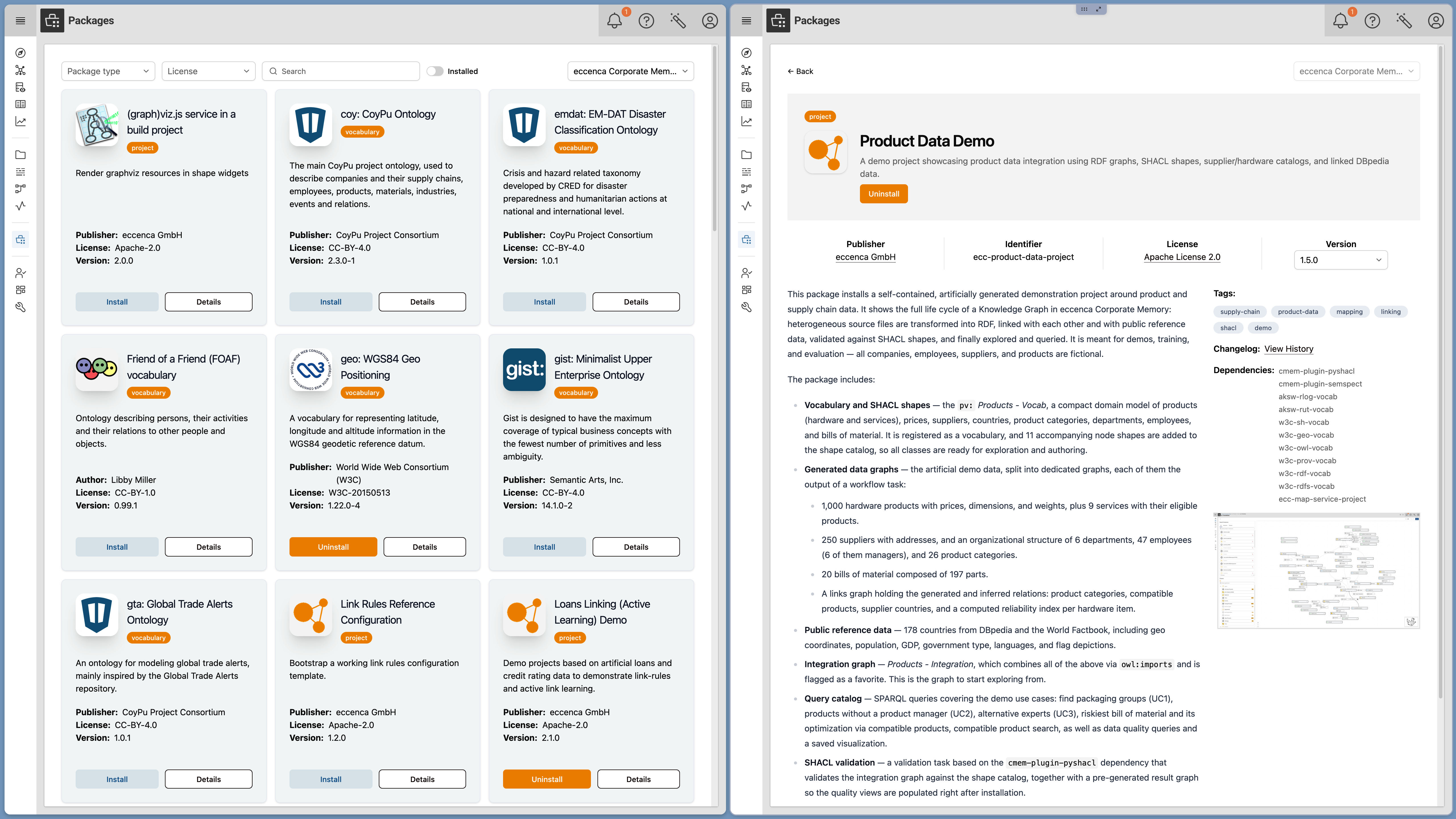Install the gist: Minimalist Upper Enterprise Ontology
The image size is (1456, 819).
(544, 547)
